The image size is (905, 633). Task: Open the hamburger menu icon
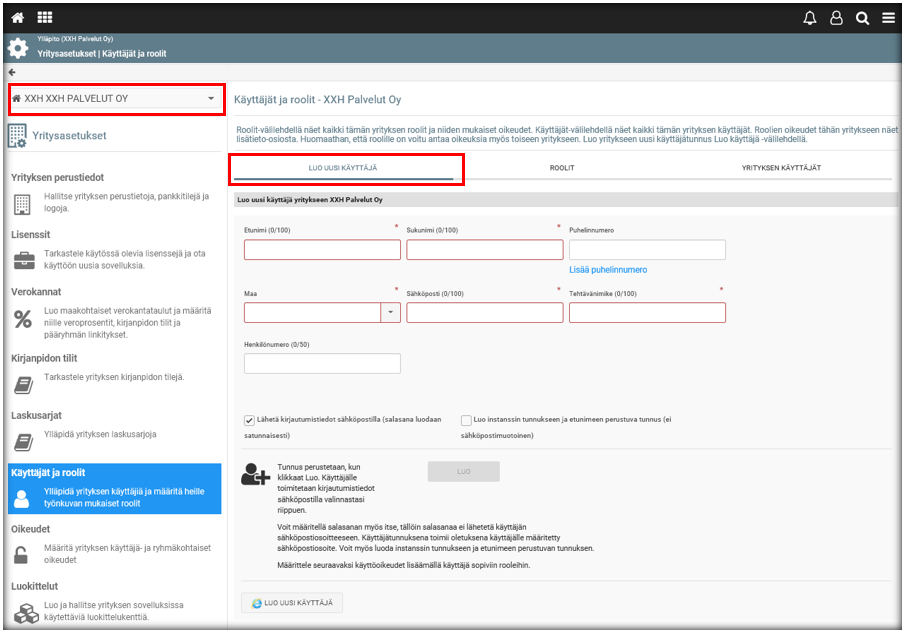pos(888,18)
